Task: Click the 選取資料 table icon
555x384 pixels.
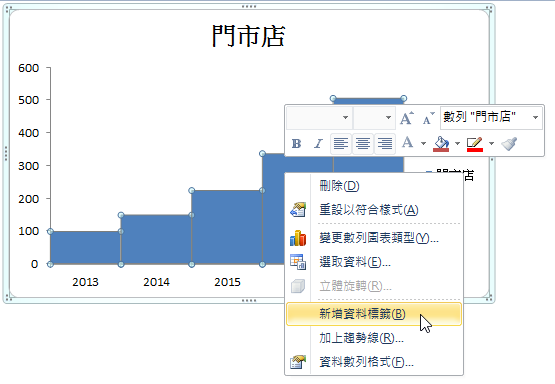Action: [x=298, y=262]
